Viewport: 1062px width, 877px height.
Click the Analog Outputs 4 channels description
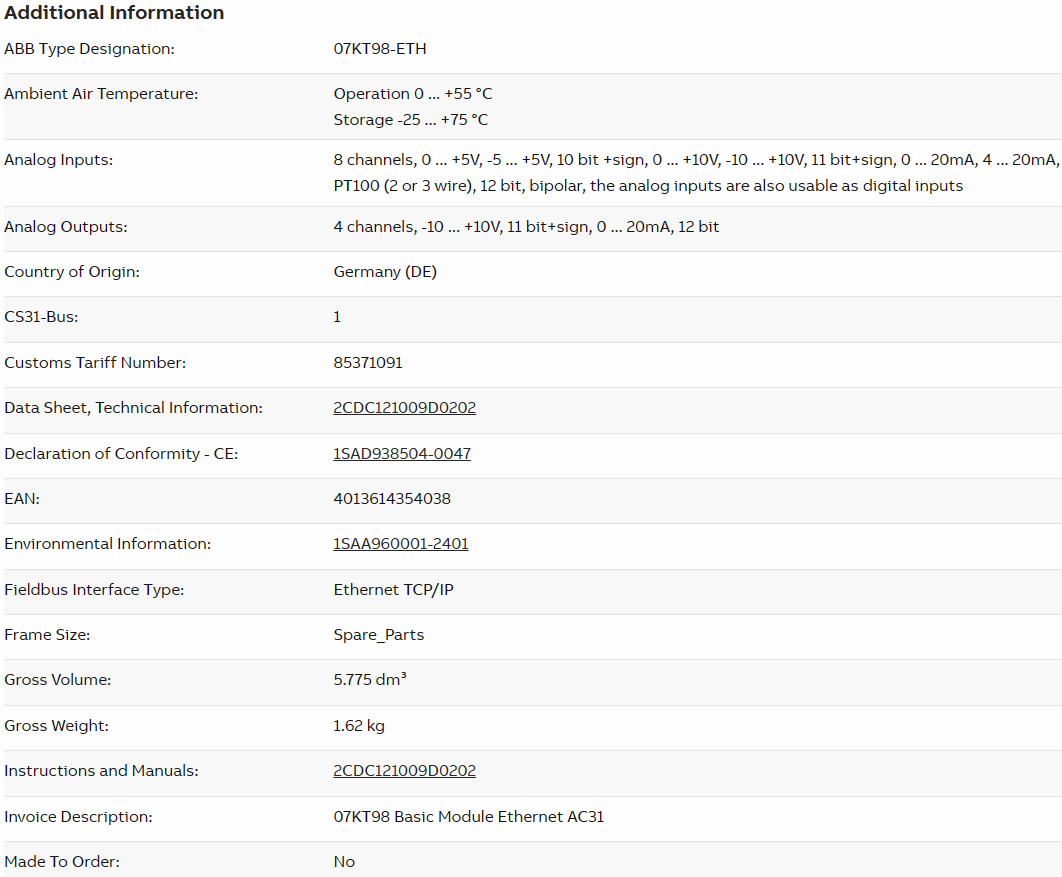click(x=526, y=227)
